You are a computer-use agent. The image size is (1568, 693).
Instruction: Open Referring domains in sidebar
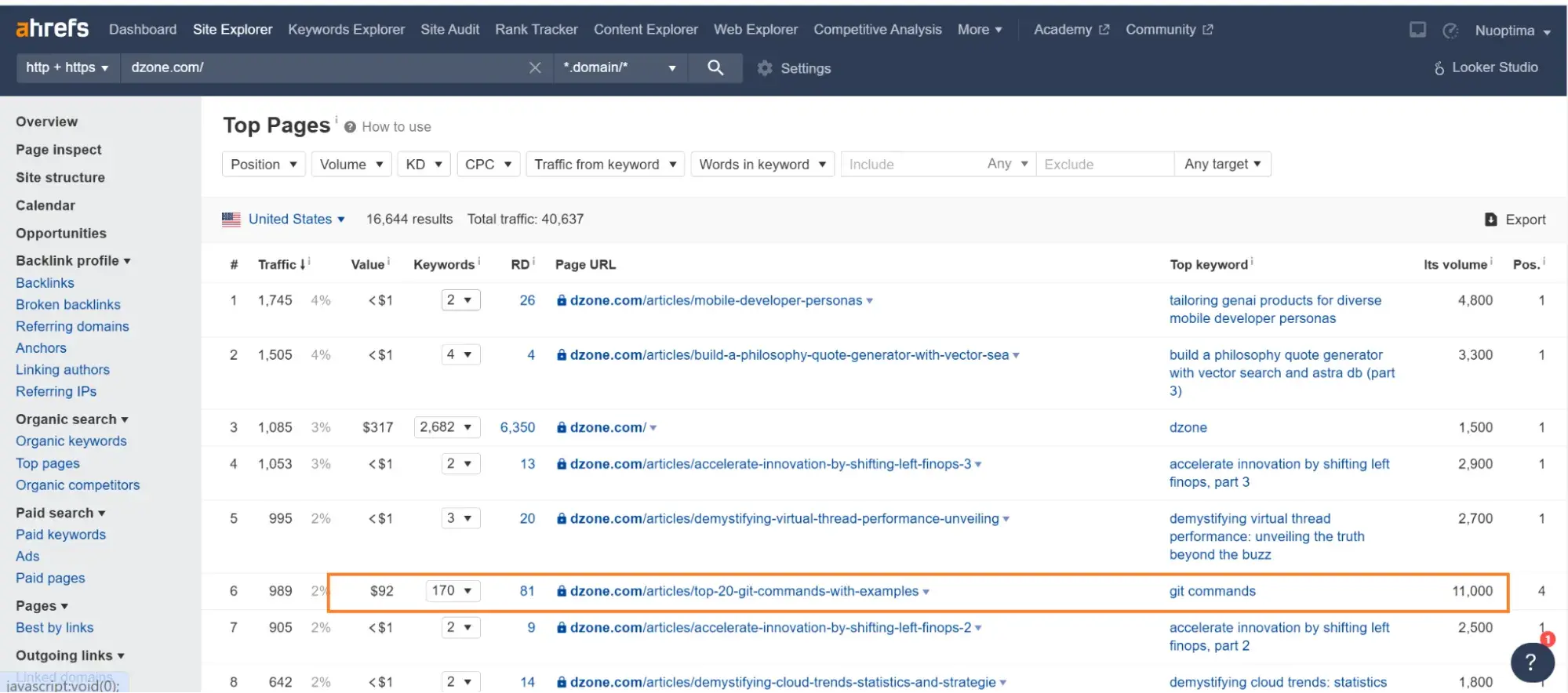72,326
